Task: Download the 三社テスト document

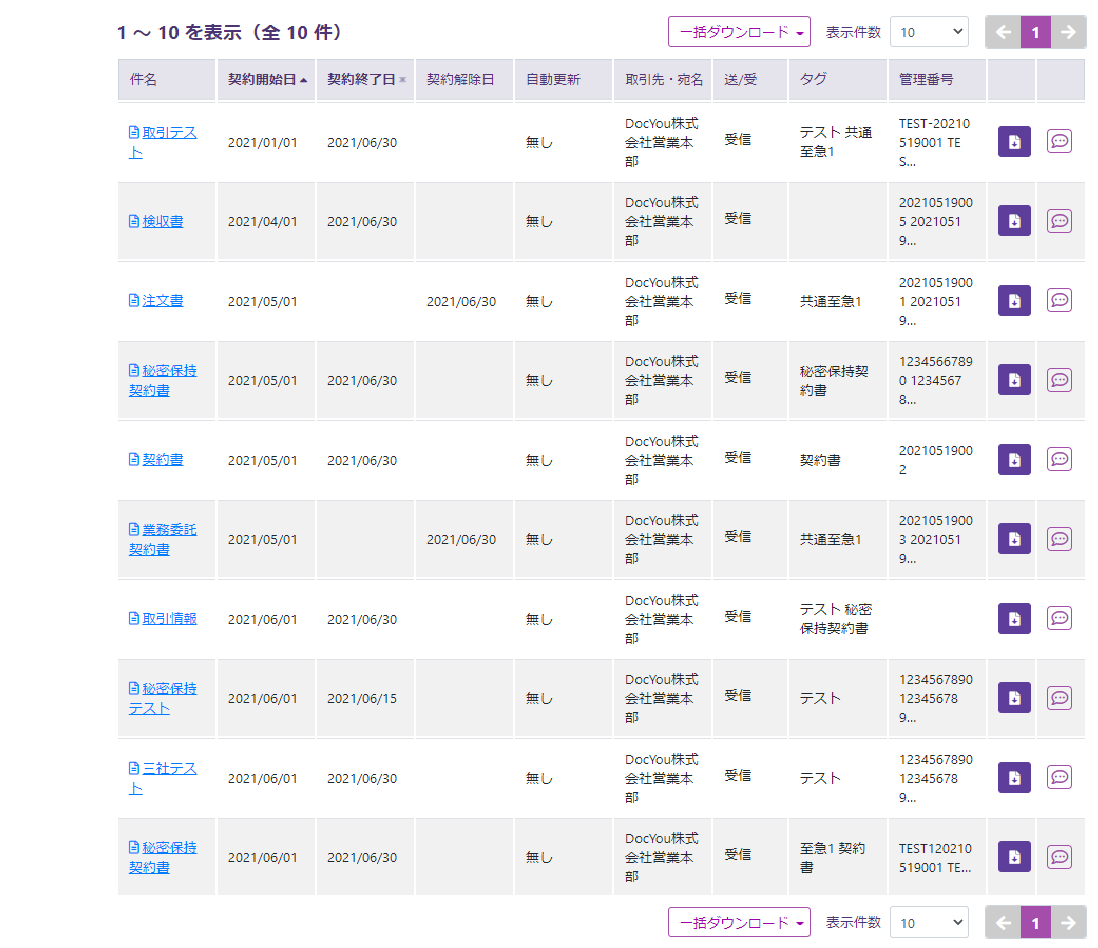Action: tap(1014, 777)
